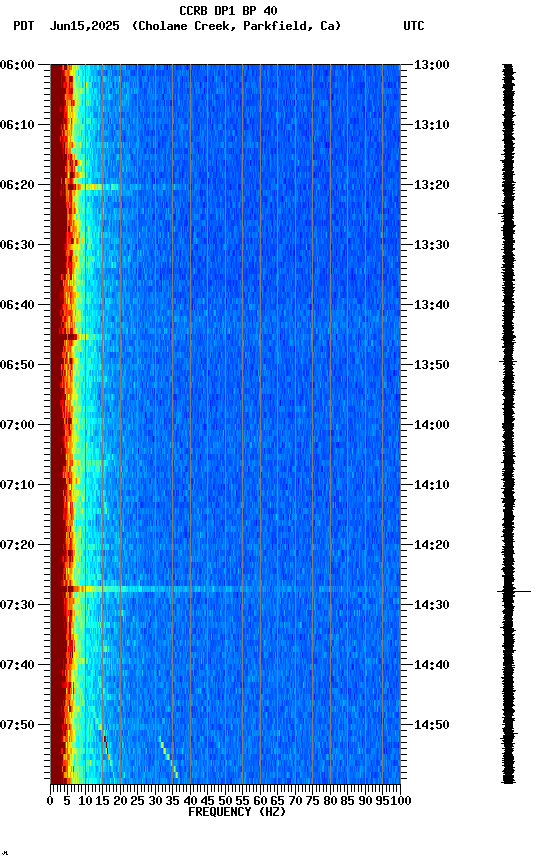This screenshot has width=552, height=864.
Task: Click the 06:00 PDT time label
Action: (17, 65)
